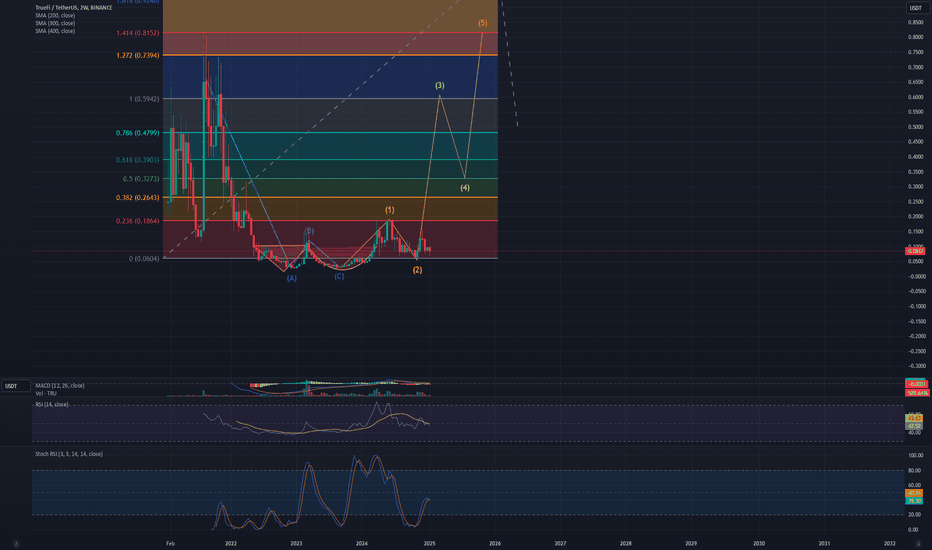Select the (1) Elliott wave label
Screen dimensions: 932x550
click(x=389, y=210)
